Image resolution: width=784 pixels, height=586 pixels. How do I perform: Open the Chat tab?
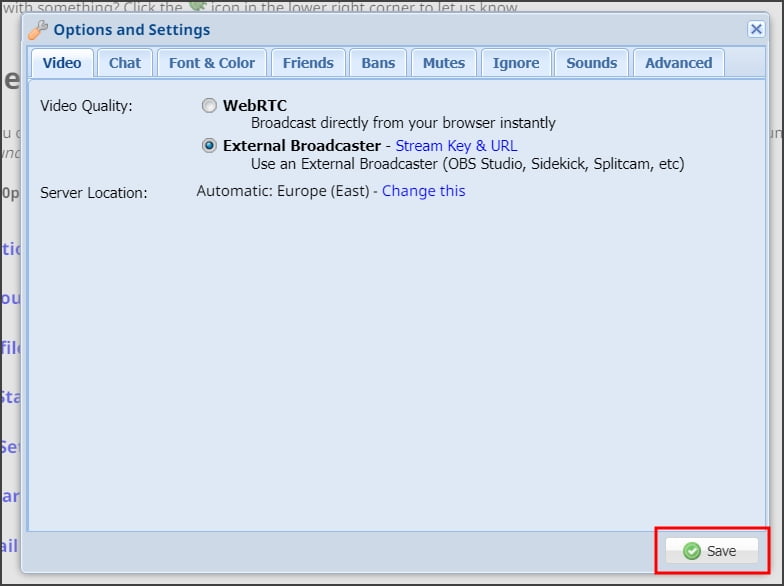tap(125, 63)
